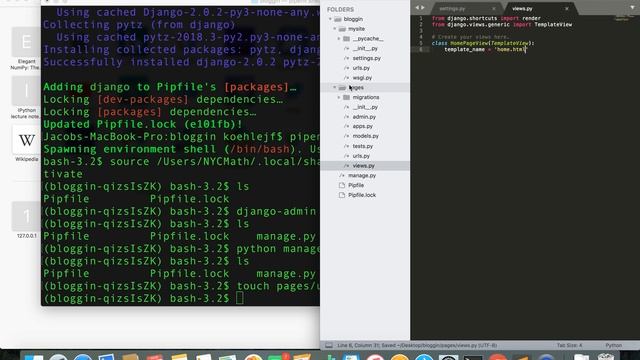Image resolution: width=640 pixels, height=360 pixels.
Task: Close the settings.py tab
Action: pos(494,9)
